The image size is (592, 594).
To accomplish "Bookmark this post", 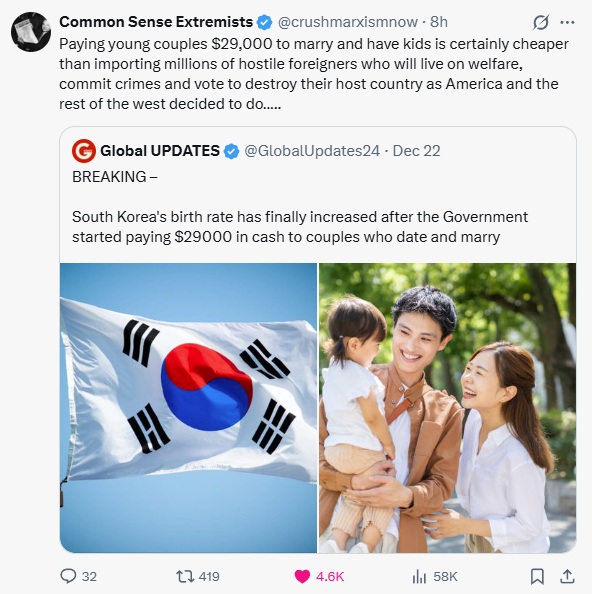I will coord(537,576).
